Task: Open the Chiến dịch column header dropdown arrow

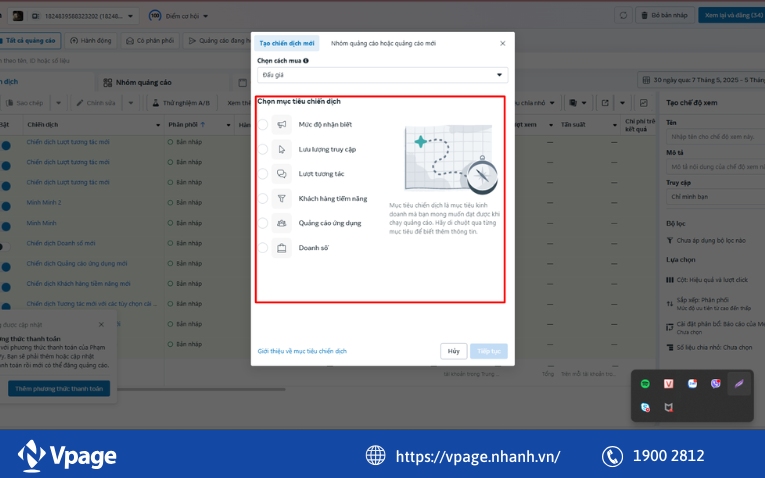Action: coord(158,125)
